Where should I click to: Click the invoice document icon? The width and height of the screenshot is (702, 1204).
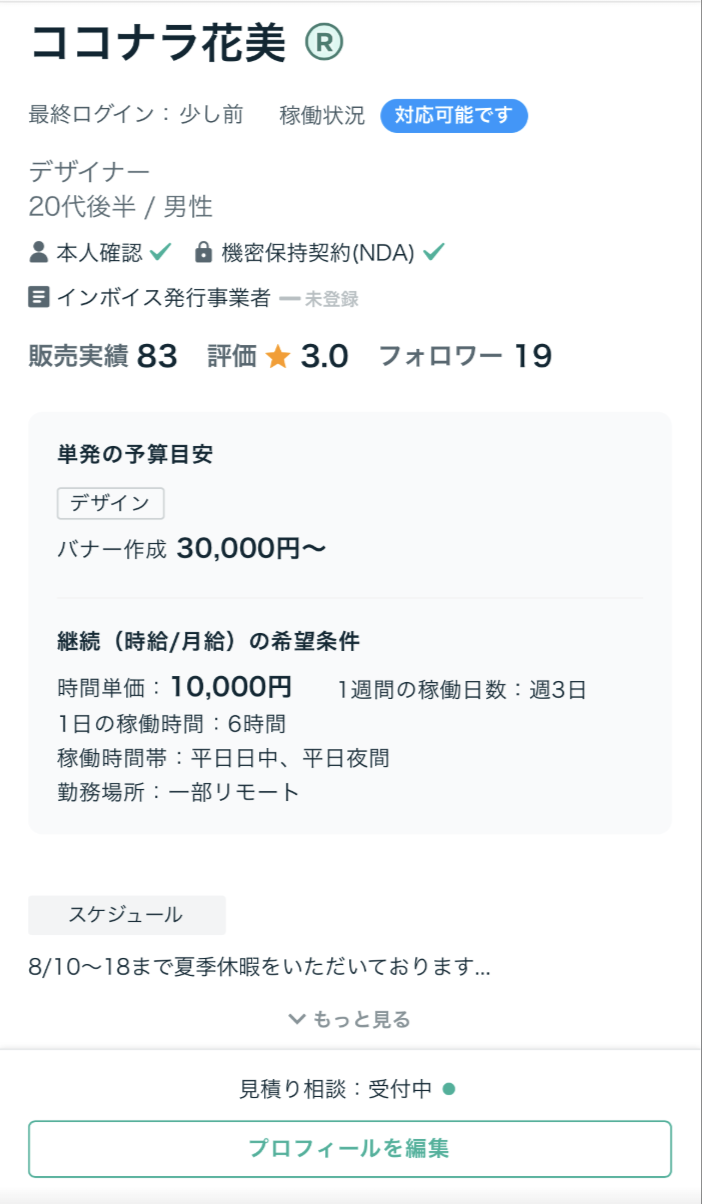click(39, 297)
